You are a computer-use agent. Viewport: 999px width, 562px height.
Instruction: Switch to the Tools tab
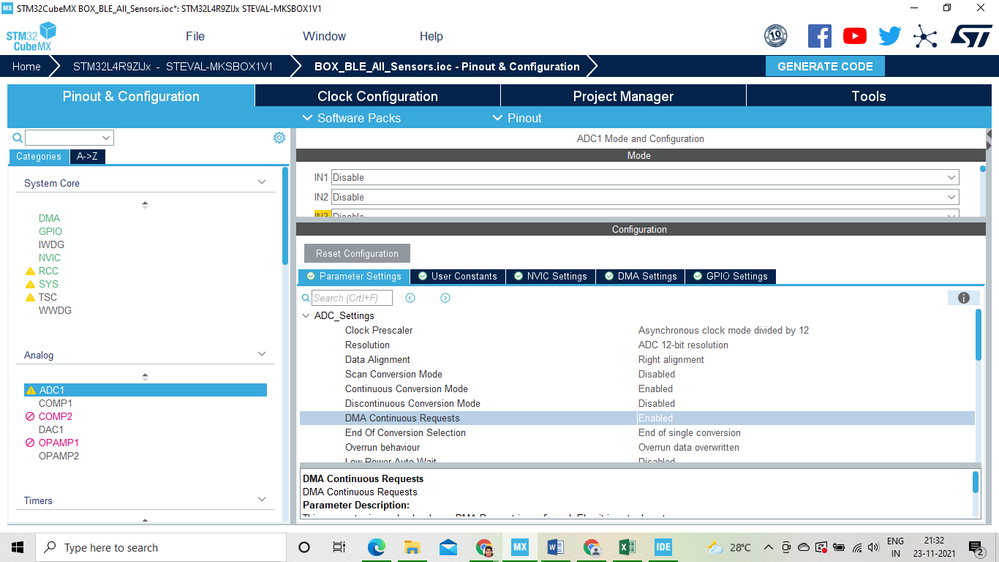point(869,96)
